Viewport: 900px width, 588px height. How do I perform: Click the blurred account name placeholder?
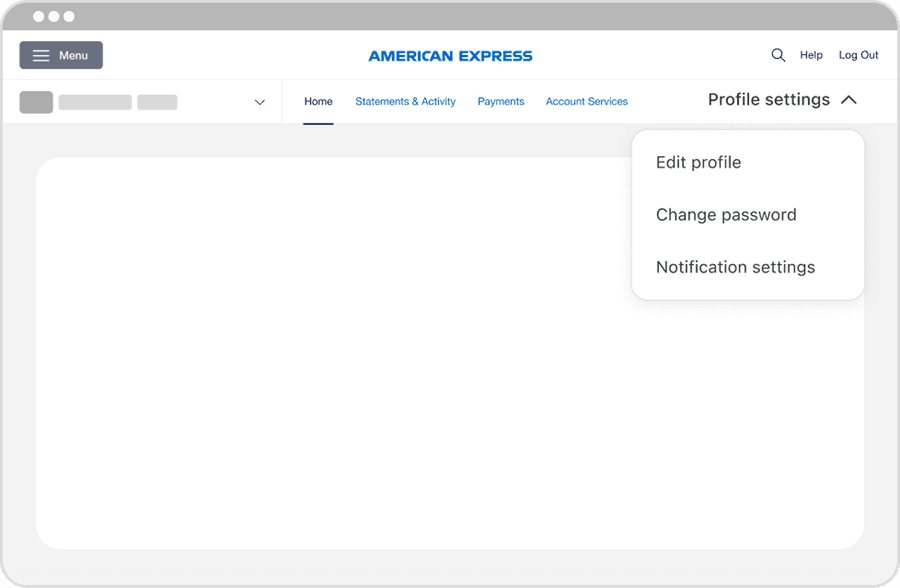pos(96,102)
